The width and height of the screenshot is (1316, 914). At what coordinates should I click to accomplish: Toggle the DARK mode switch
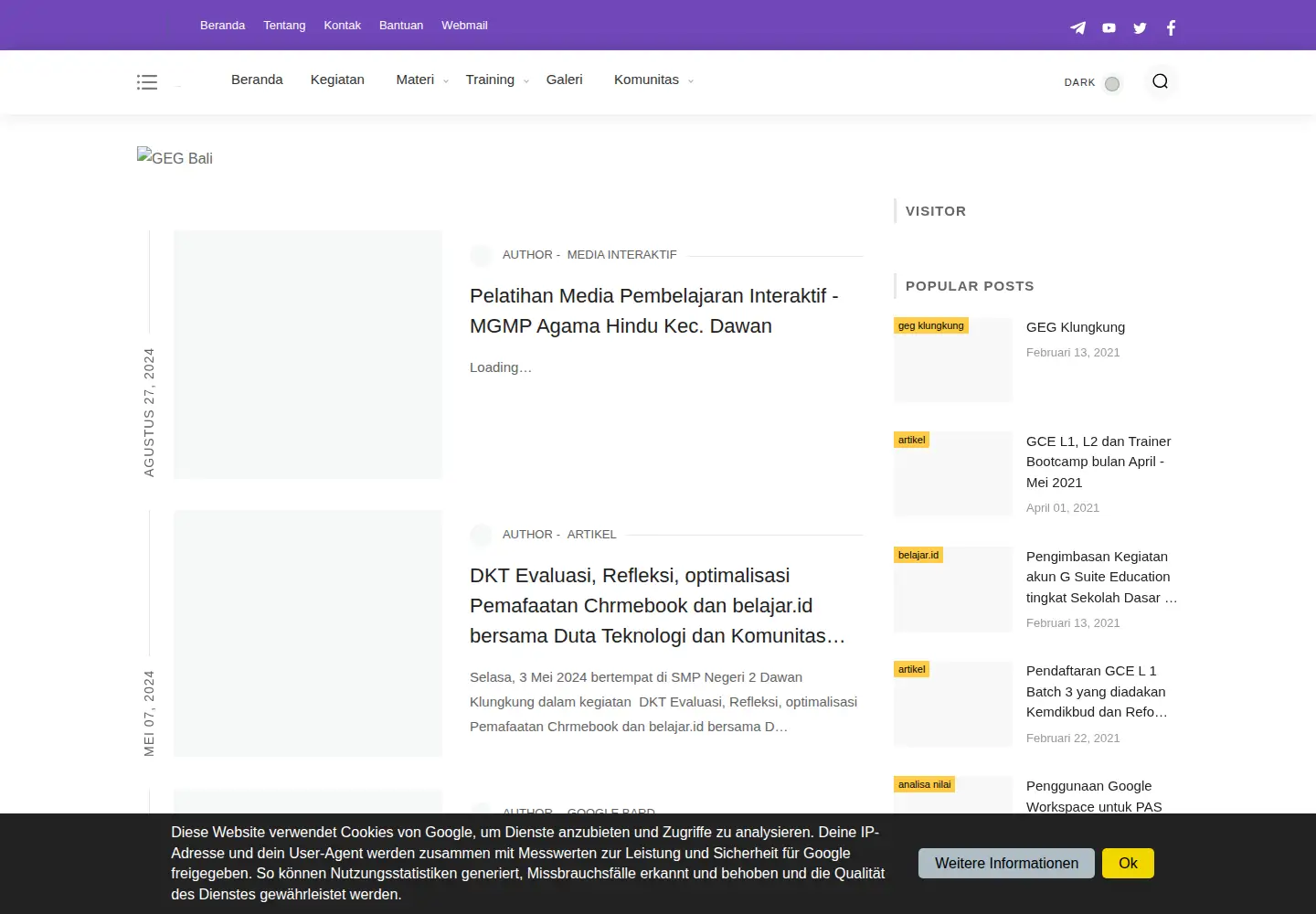[1111, 83]
